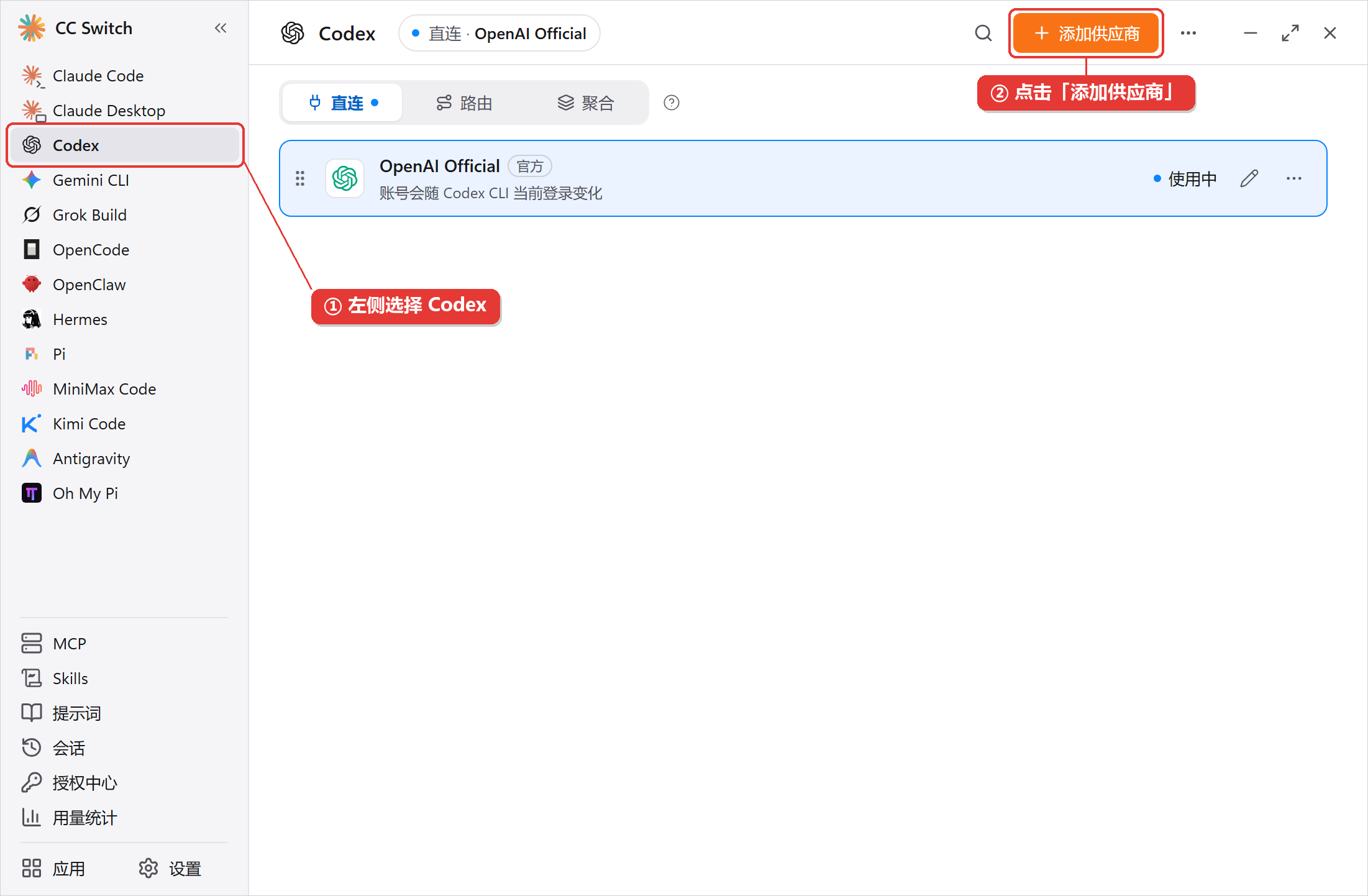This screenshot has width=1368, height=896.
Task: Click the OpenAI Official provider logo
Action: point(345,178)
